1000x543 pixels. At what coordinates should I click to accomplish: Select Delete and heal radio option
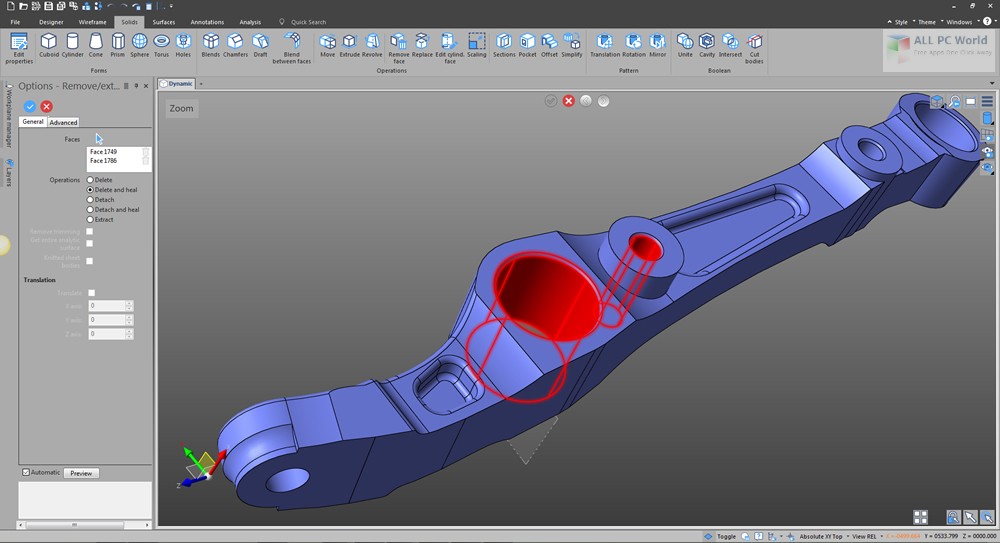coord(90,190)
